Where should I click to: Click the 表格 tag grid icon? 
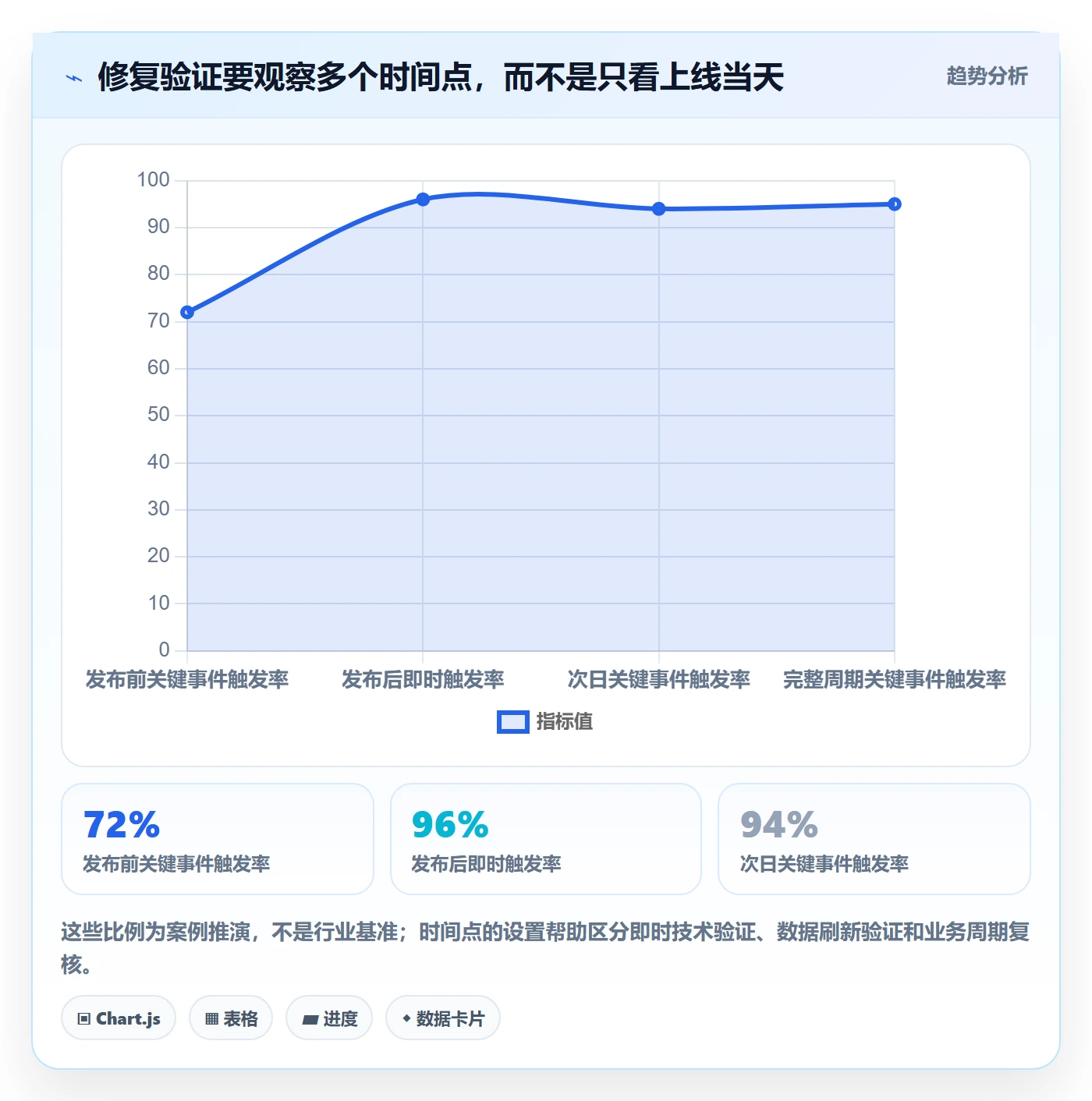point(211,1019)
